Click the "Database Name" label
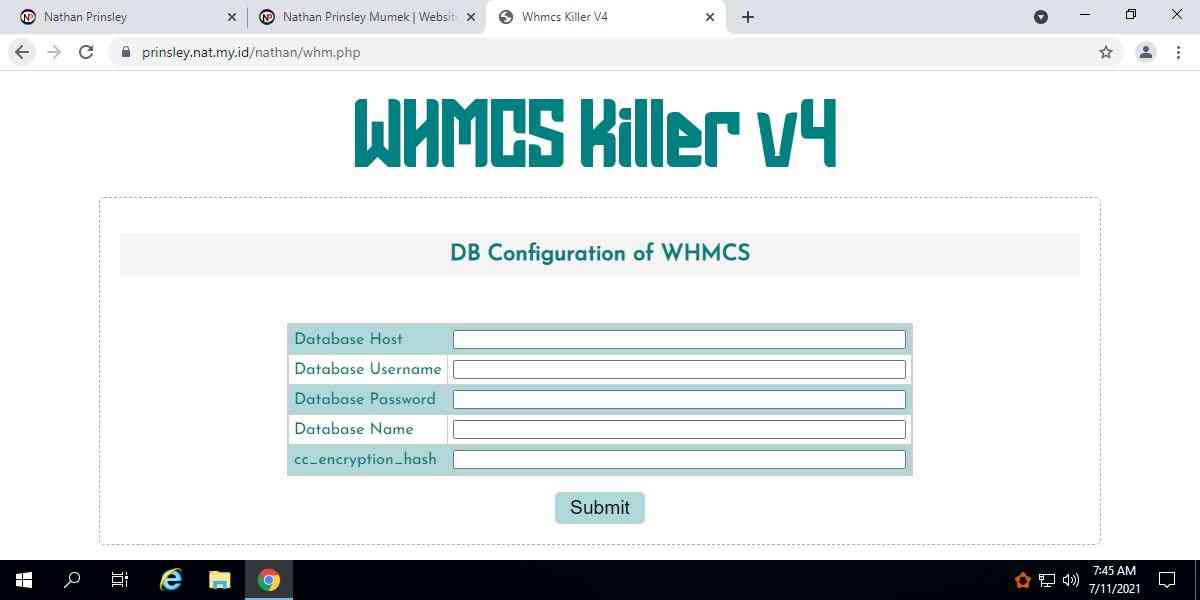1200x600 pixels. coord(354,429)
